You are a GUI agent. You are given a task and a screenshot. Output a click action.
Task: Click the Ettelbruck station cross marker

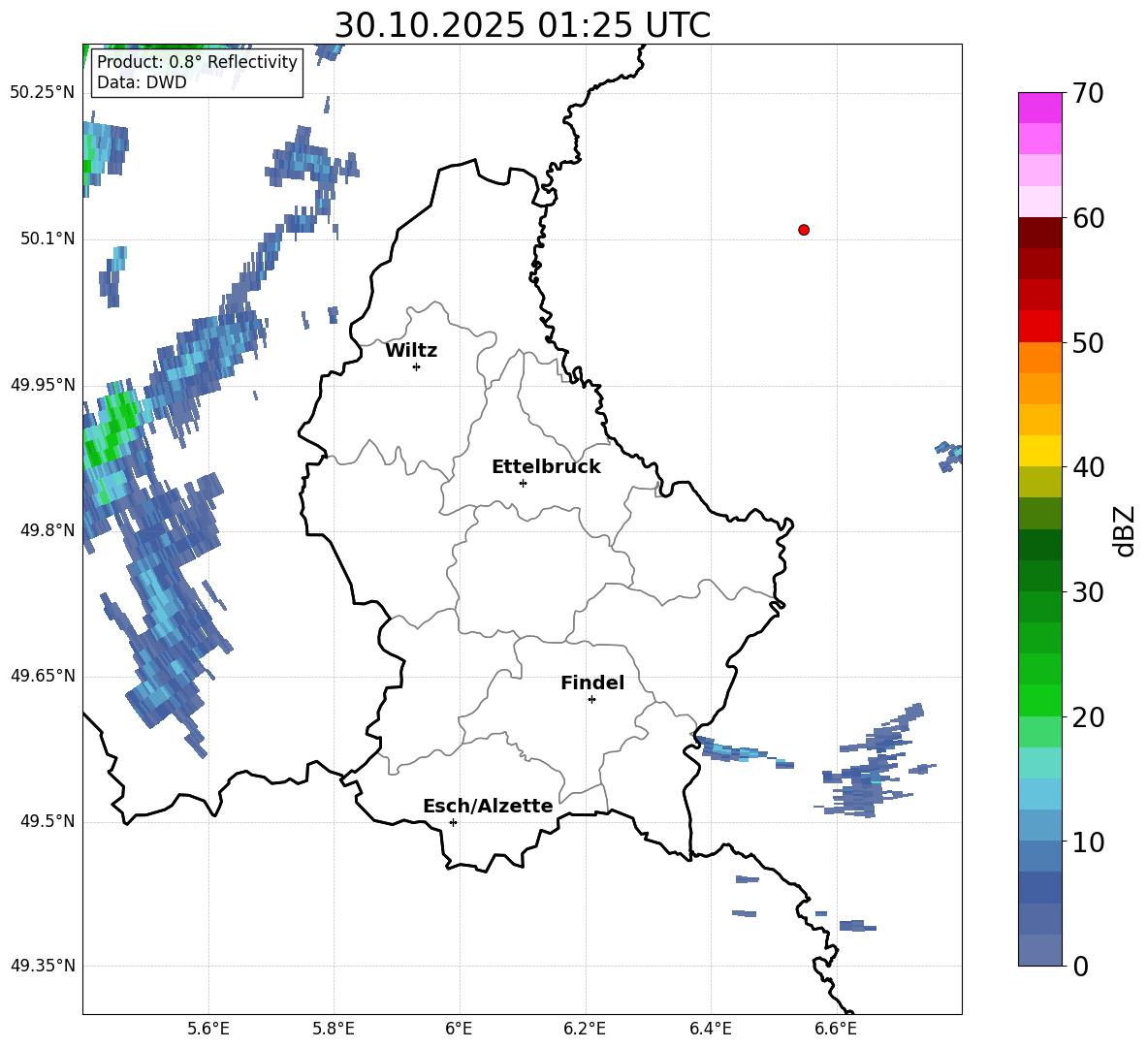(x=523, y=483)
